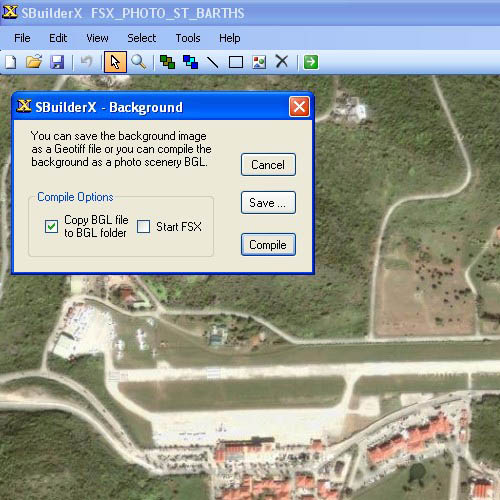This screenshot has width=500, height=500.
Task: Enable the Start FSX checkbox
Action: pos(143,226)
